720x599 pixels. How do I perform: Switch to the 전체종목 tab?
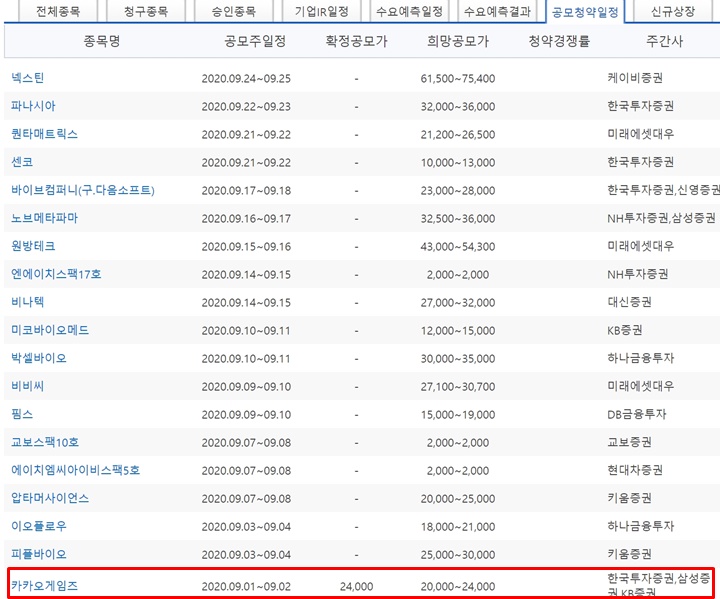(x=58, y=11)
